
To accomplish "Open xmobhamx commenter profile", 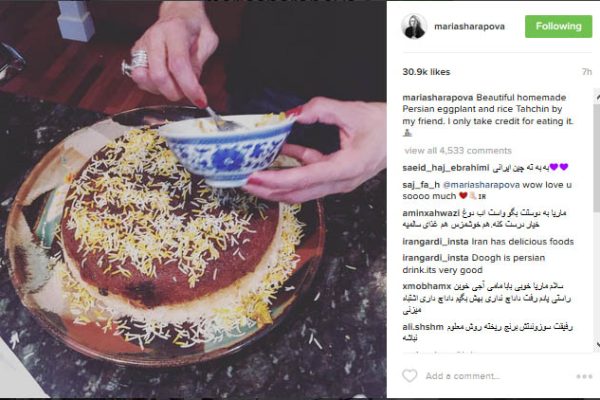I will pyautogui.click(x=427, y=286).
